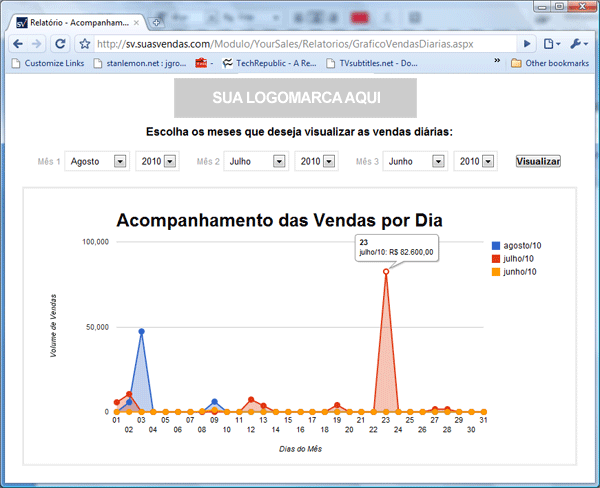Click the julho data point on day 19

pyautogui.click(x=337, y=405)
